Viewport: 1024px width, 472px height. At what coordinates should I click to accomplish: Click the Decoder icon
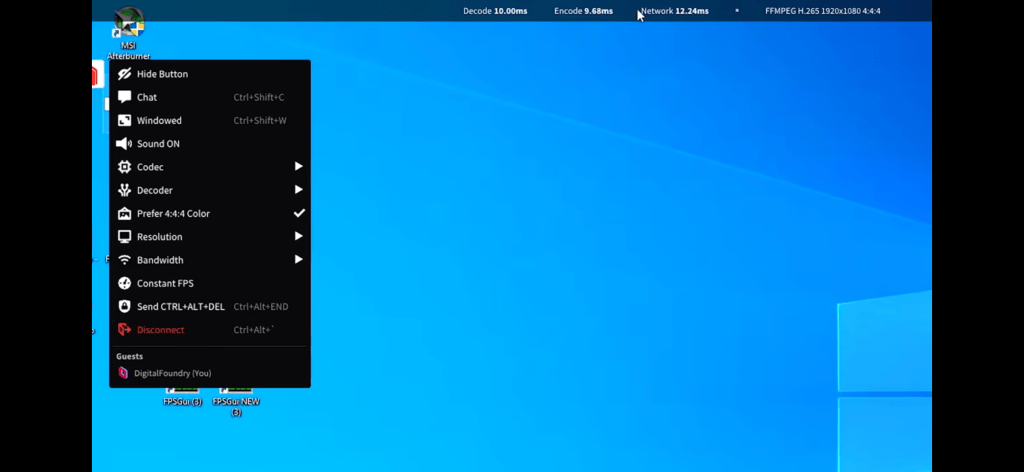[124, 190]
